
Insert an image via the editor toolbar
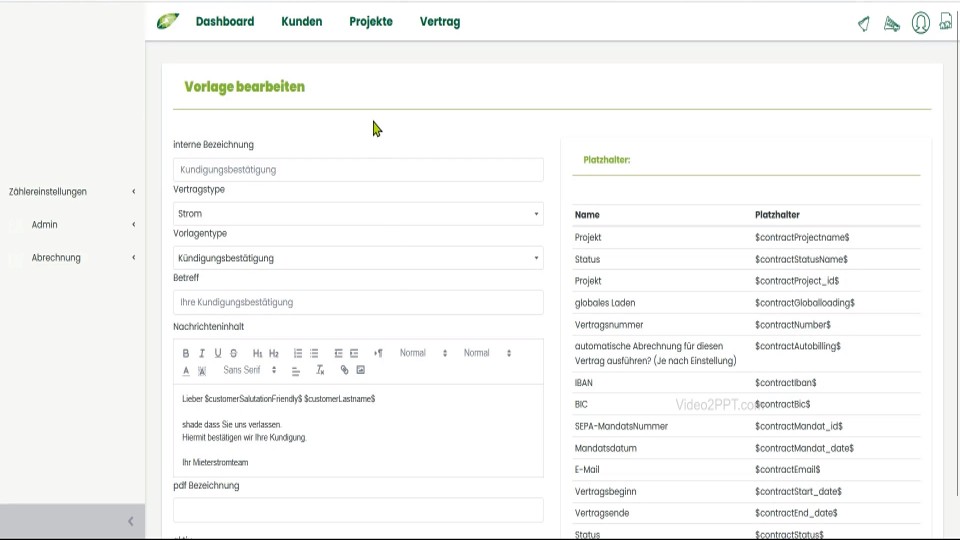361,370
